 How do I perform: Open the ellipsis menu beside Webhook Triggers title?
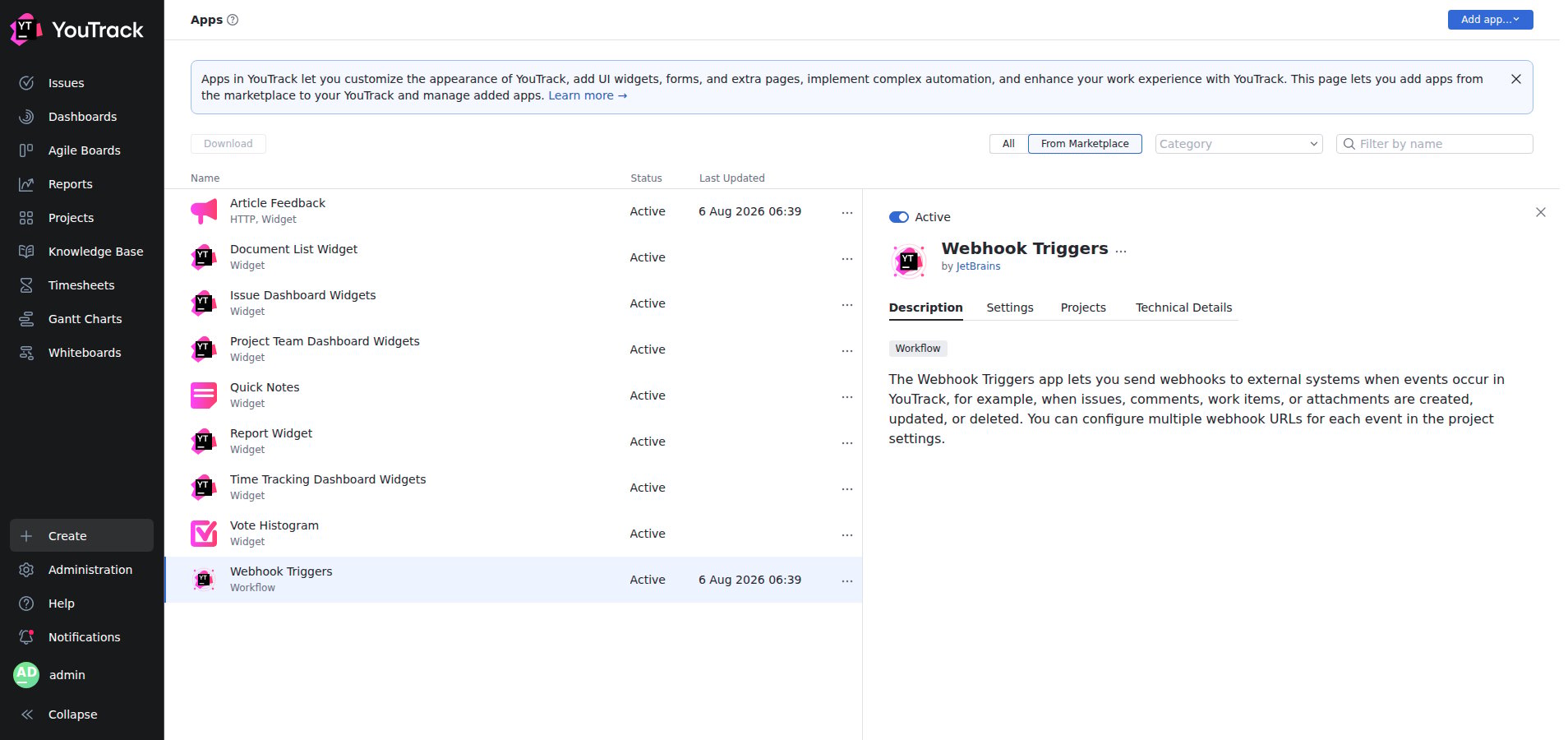1121,250
